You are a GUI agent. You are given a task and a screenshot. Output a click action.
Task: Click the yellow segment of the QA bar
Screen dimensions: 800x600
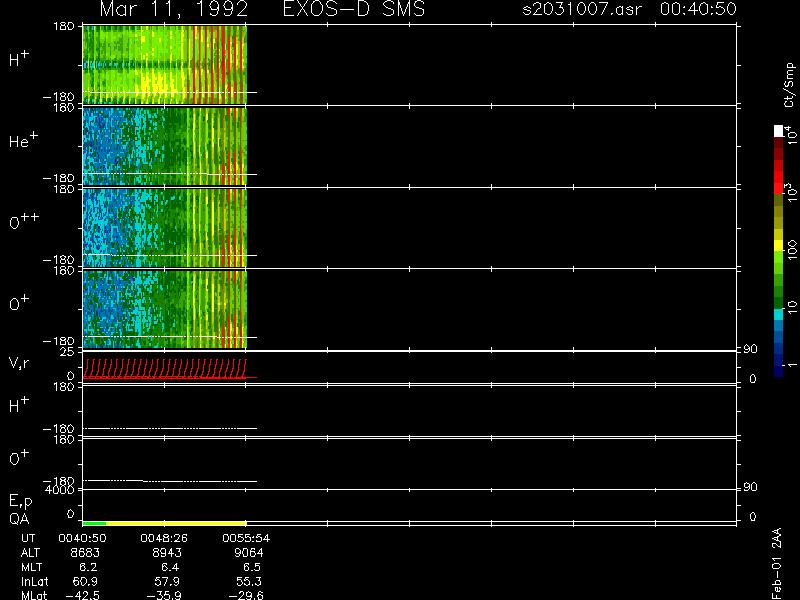176,523
